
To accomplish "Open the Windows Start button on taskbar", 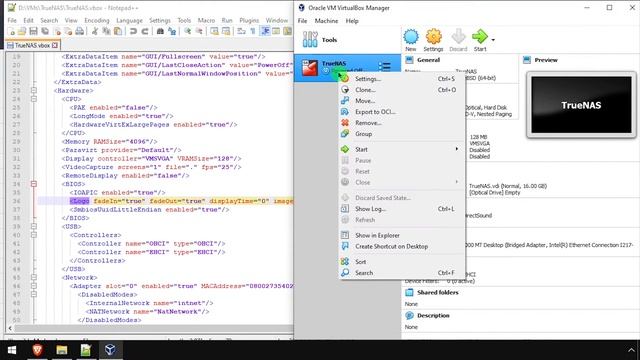I will tap(12, 350).
